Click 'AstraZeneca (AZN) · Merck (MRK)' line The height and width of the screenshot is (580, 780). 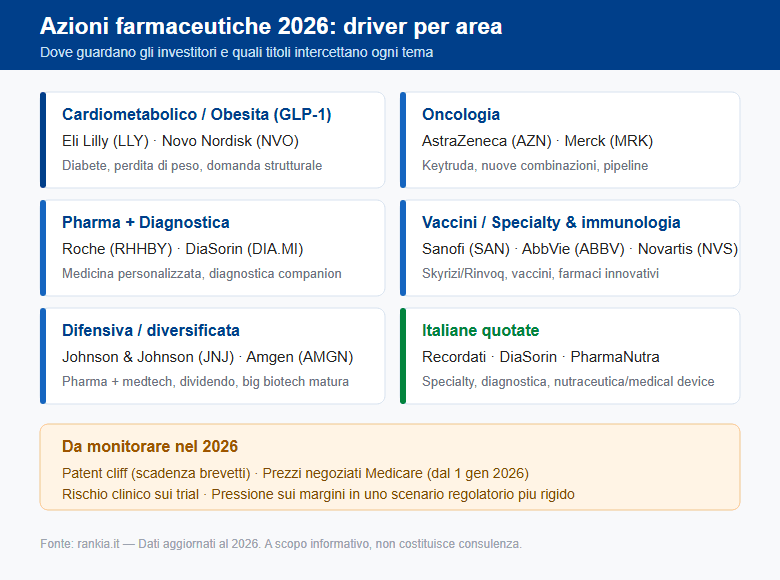pyautogui.click(x=537, y=141)
